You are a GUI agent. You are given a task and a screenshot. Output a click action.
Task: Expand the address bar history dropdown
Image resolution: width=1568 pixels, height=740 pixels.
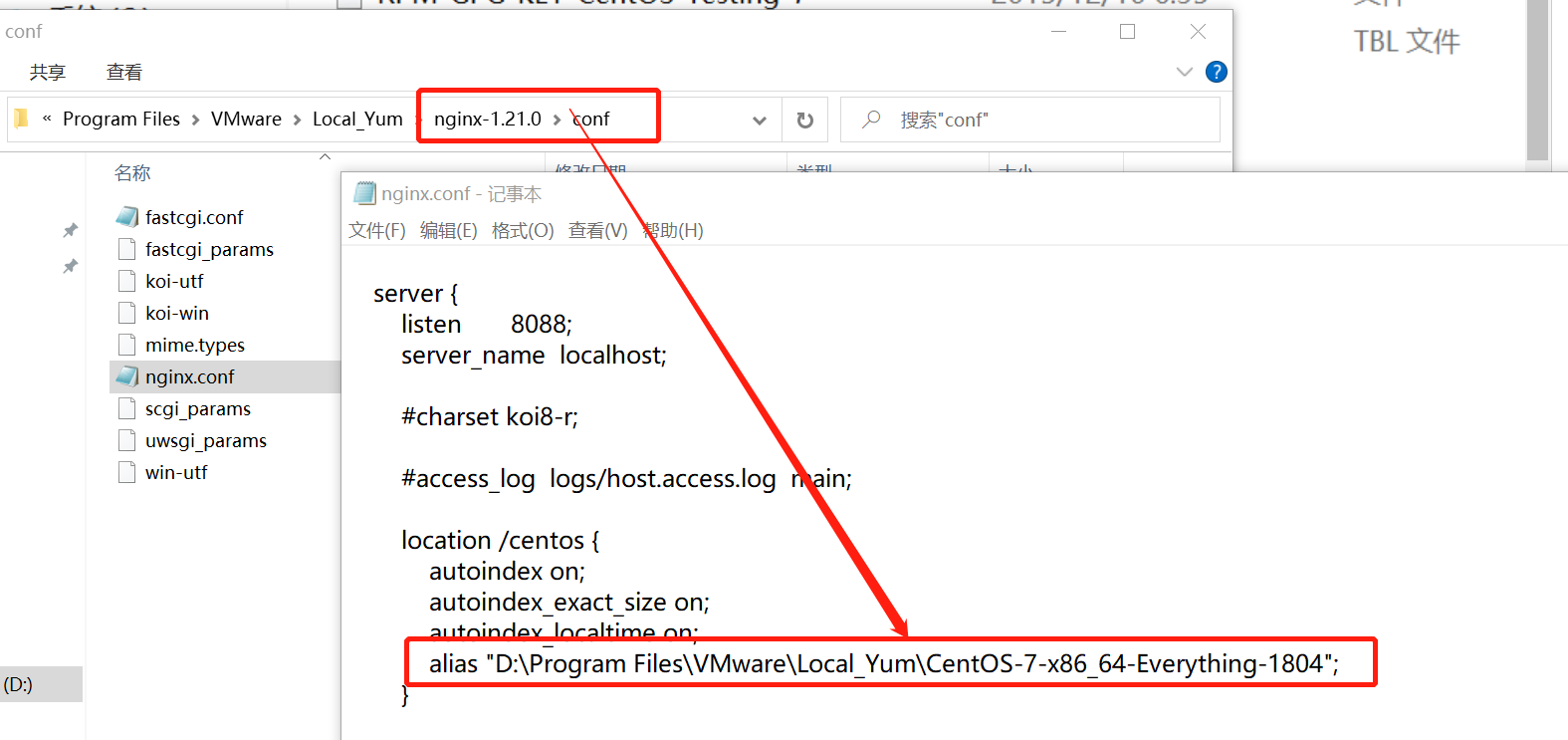pyautogui.click(x=760, y=121)
